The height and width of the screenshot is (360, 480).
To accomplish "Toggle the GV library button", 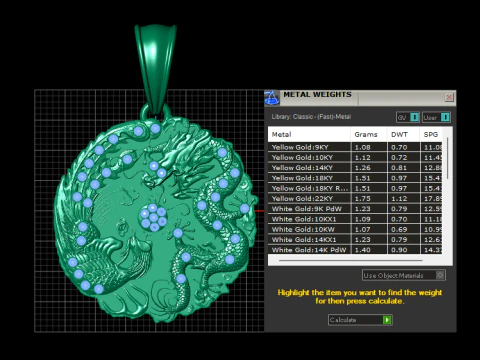I will click(408, 117).
